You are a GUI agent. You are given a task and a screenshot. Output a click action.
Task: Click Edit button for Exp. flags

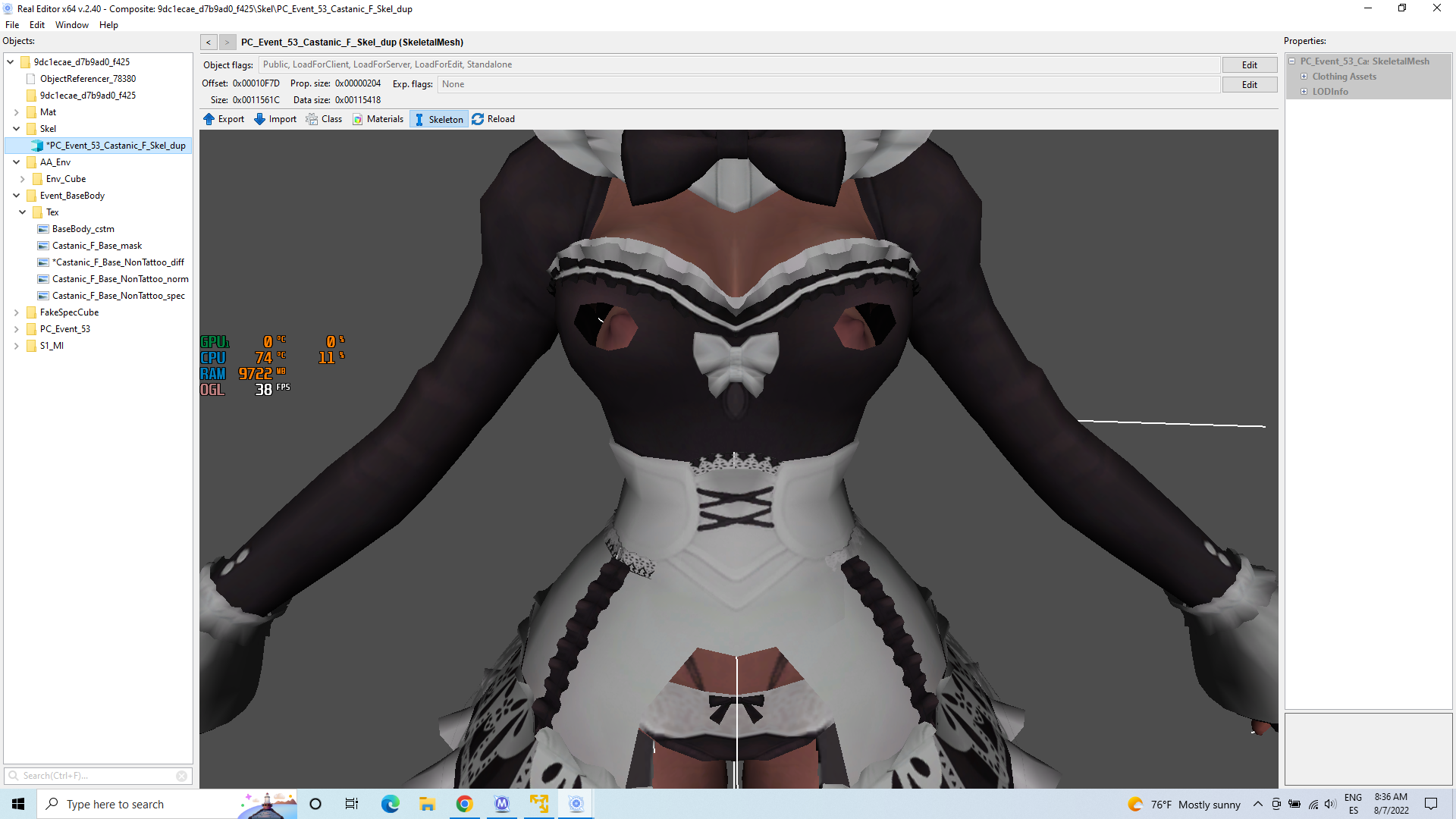click(1249, 85)
